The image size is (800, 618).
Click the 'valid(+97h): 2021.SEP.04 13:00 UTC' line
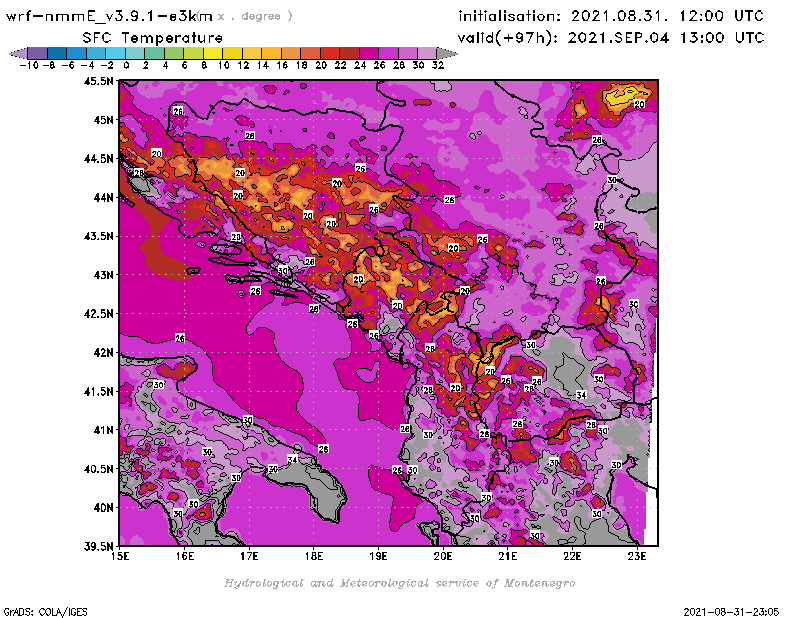point(611,38)
